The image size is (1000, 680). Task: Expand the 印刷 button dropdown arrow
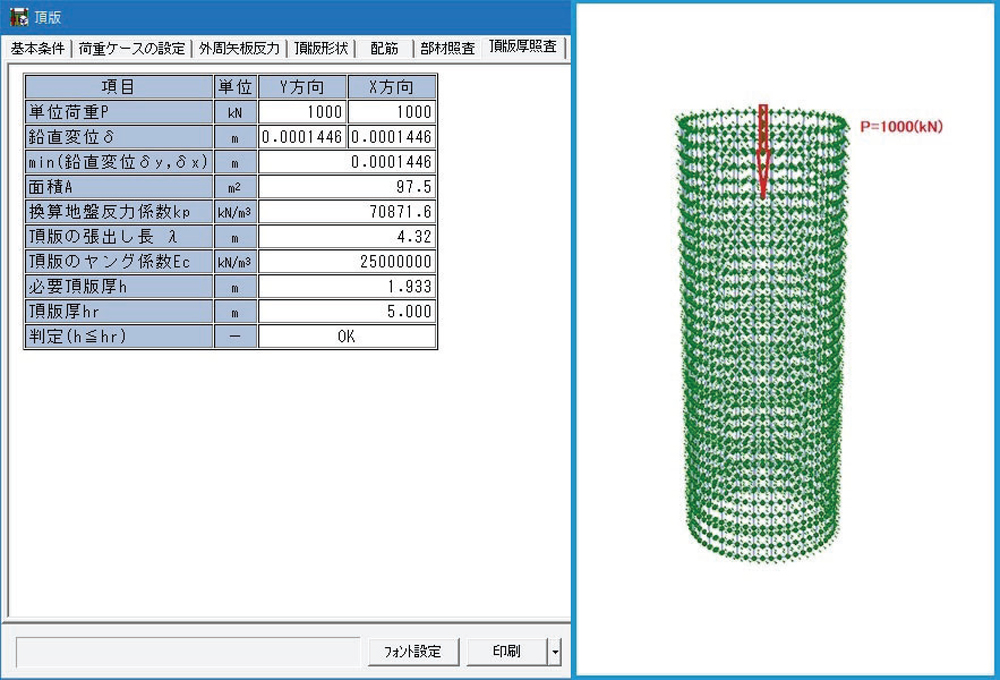pos(555,652)
